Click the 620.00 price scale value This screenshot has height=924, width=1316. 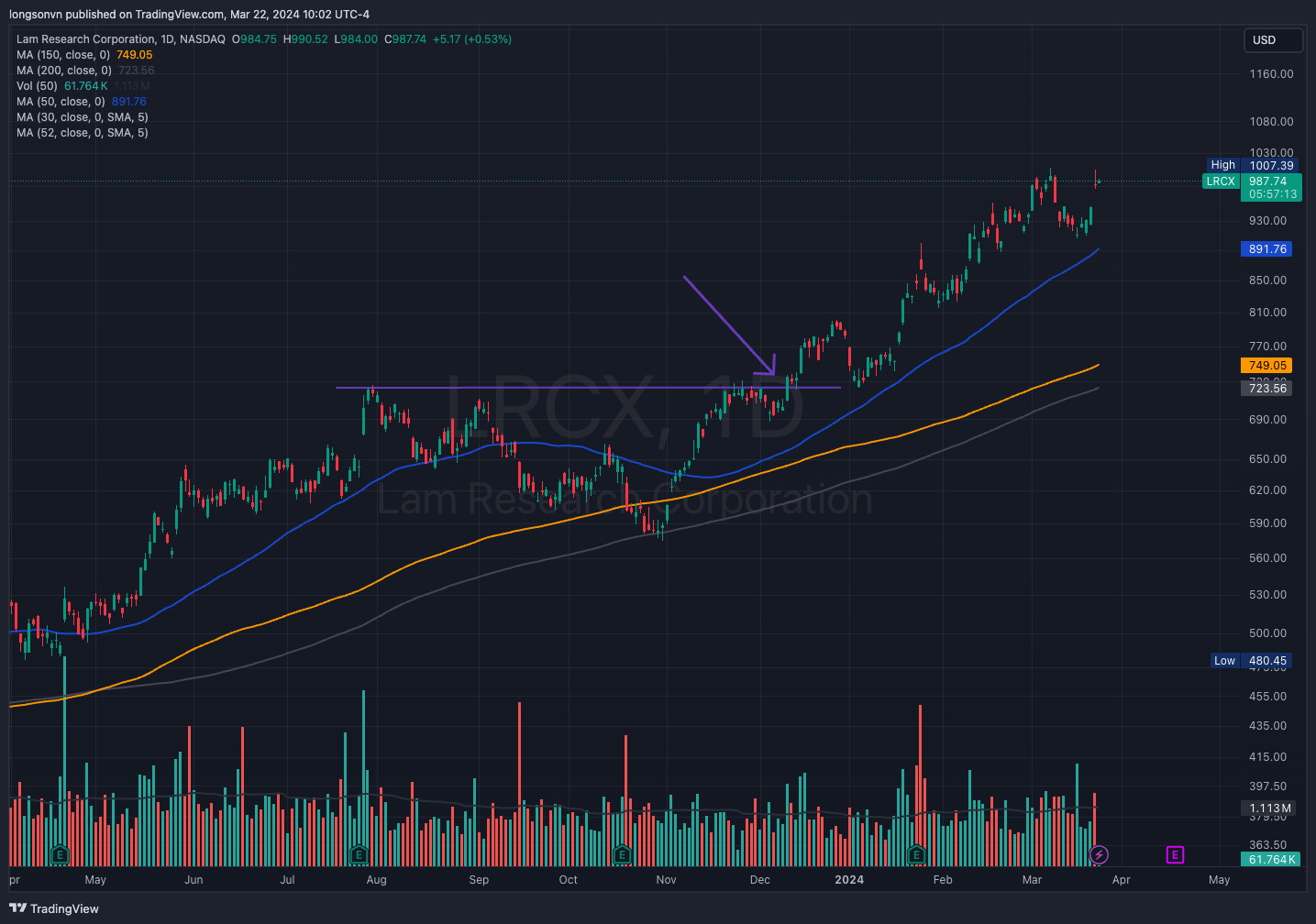(1267, 490)
